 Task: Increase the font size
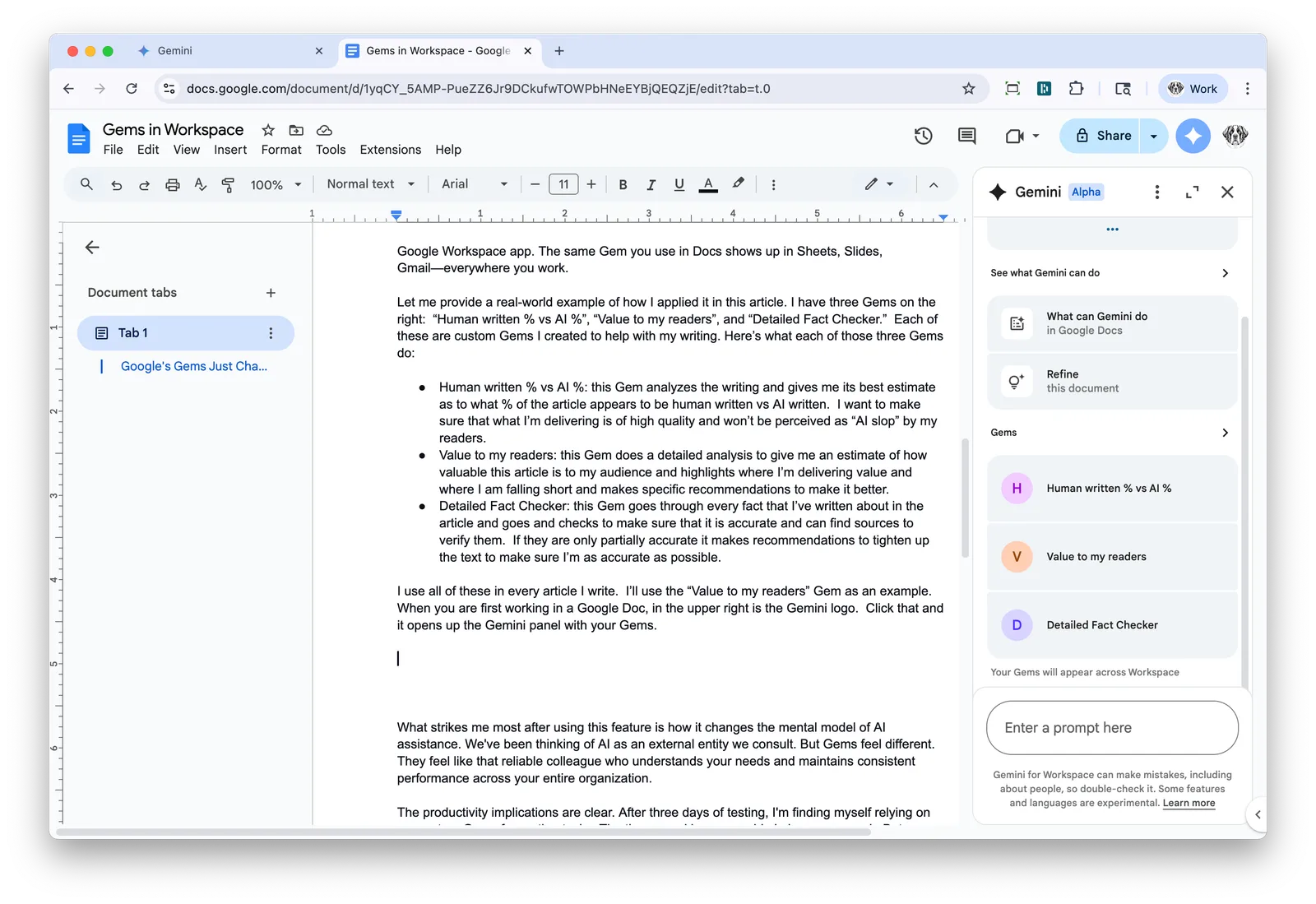[591, 184]
